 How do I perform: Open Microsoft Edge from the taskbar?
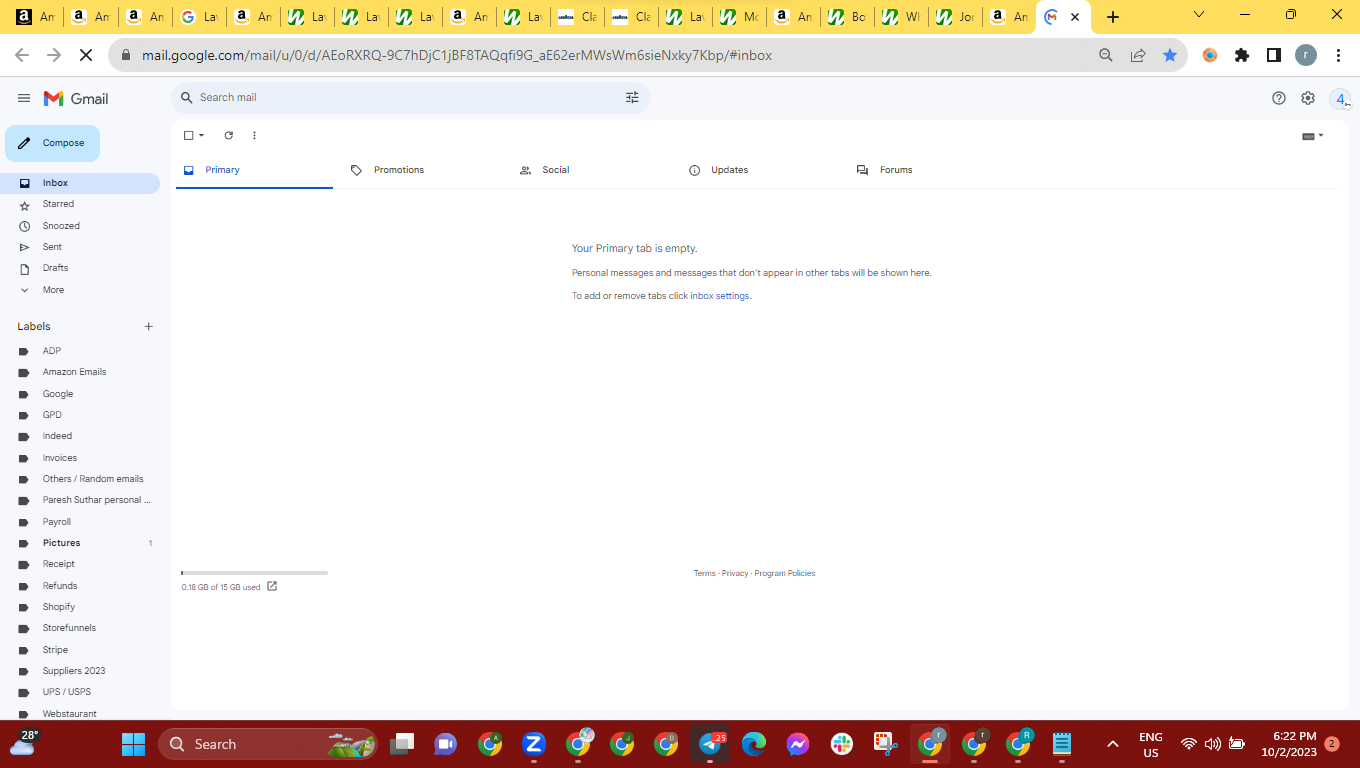(754, 744)
